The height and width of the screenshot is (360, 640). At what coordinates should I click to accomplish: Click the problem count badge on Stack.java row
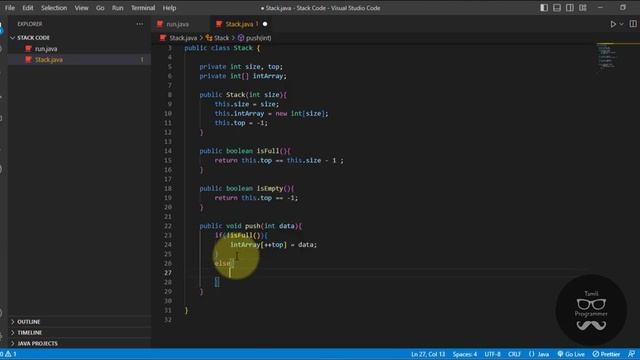coord(142,60)
